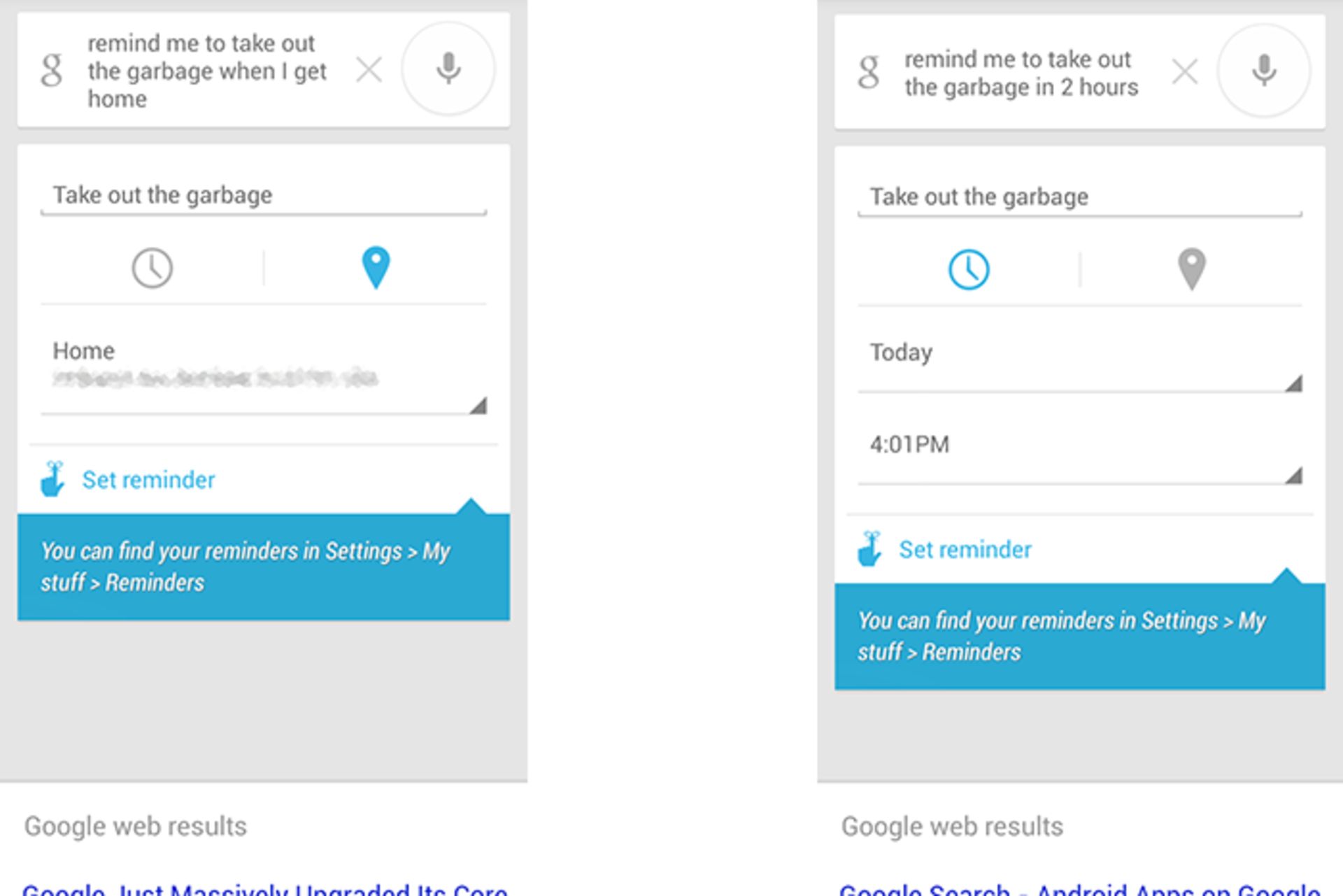This screenshot has height=896, width=1343.
Task: Click the clock icon (right screen)
Action: [968, 268]
